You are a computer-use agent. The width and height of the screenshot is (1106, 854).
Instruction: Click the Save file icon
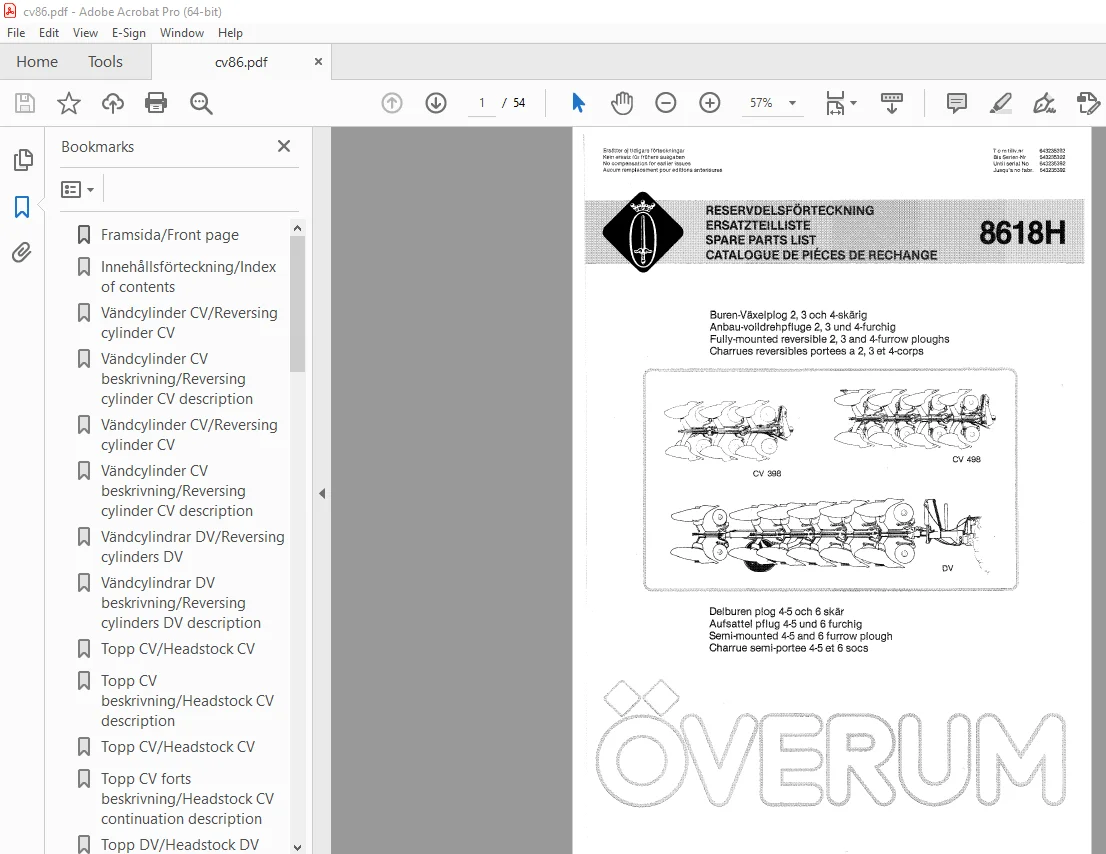coord(25,103)
